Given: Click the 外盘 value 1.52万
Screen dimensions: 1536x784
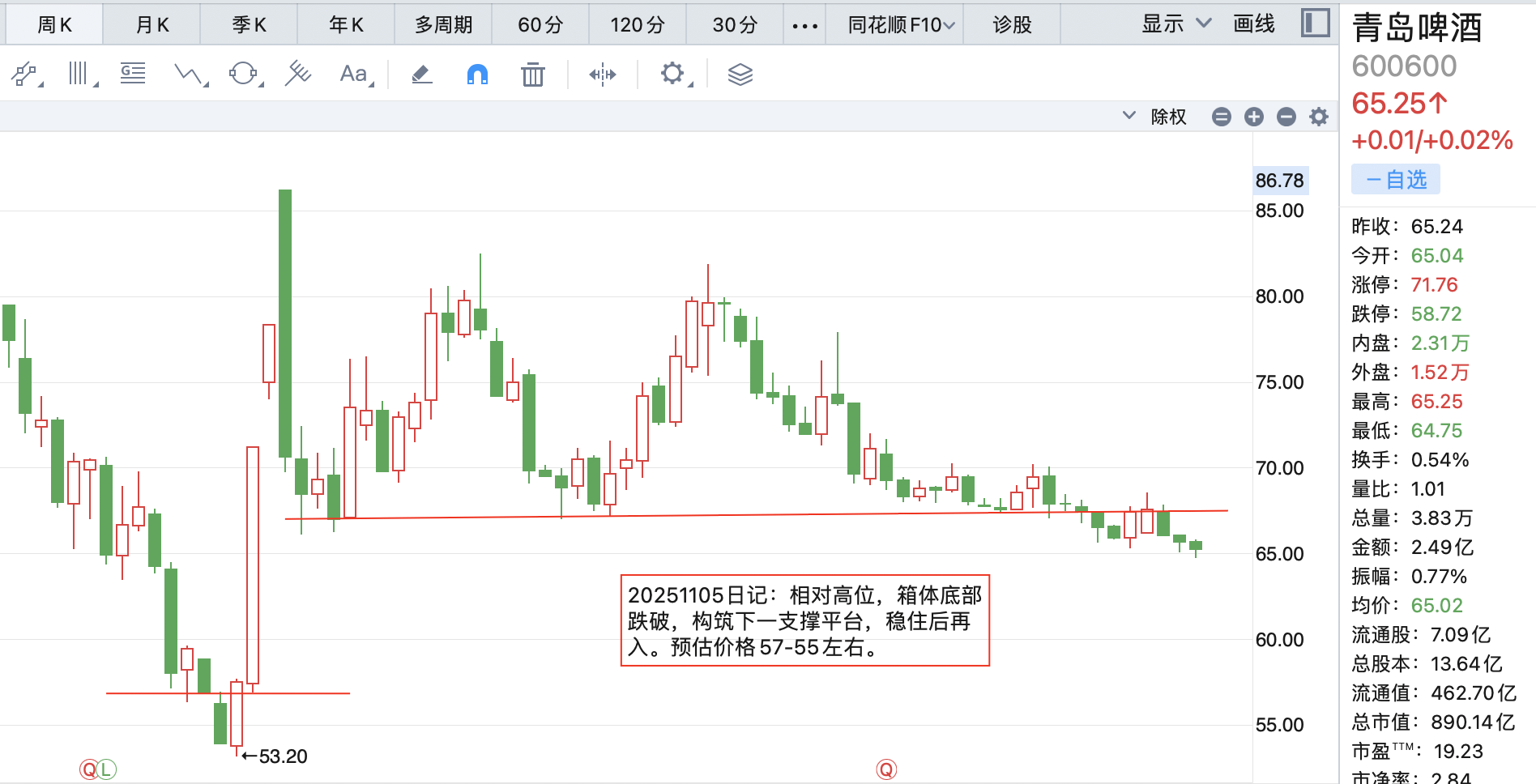Looking at the screenshot, I should [x=1440, y=373].
